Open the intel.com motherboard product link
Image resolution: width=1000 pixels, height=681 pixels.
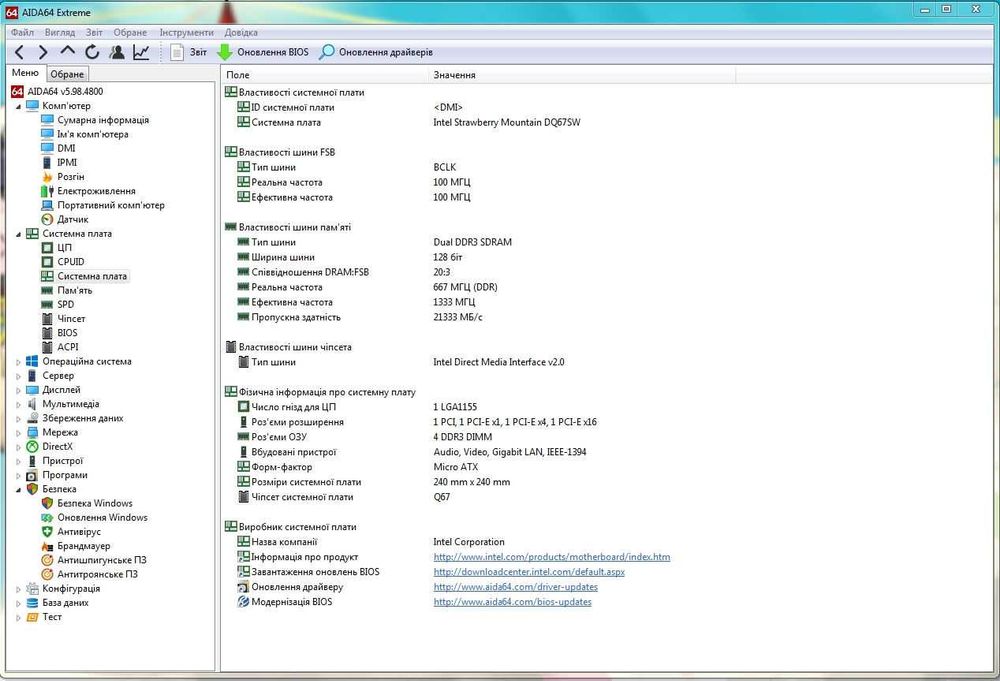[552, 557]
